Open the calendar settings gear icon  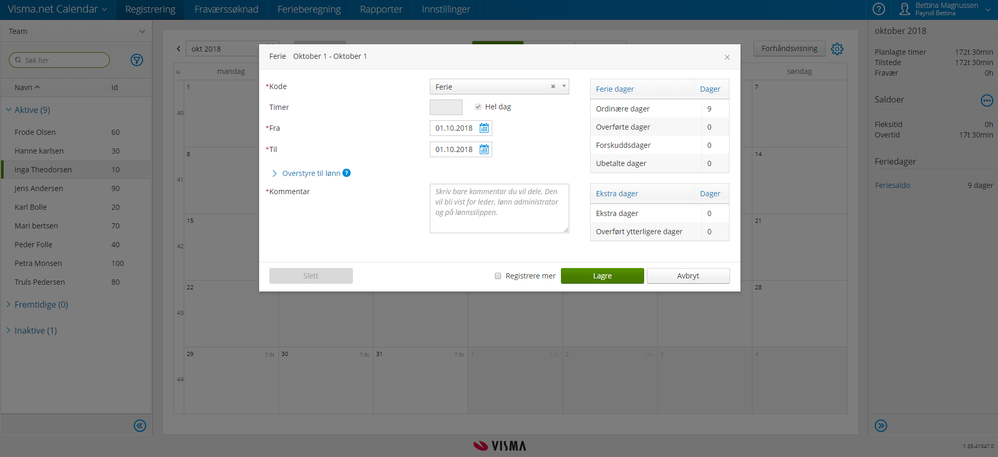click(x=837, y=48)
